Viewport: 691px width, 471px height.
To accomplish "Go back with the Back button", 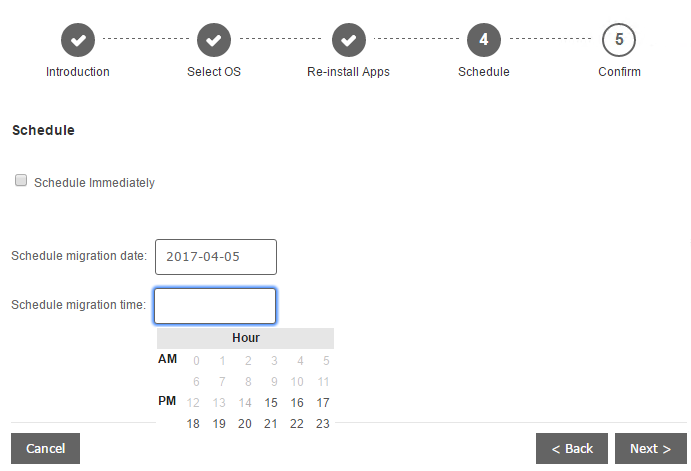I will (x=572, y=449).
